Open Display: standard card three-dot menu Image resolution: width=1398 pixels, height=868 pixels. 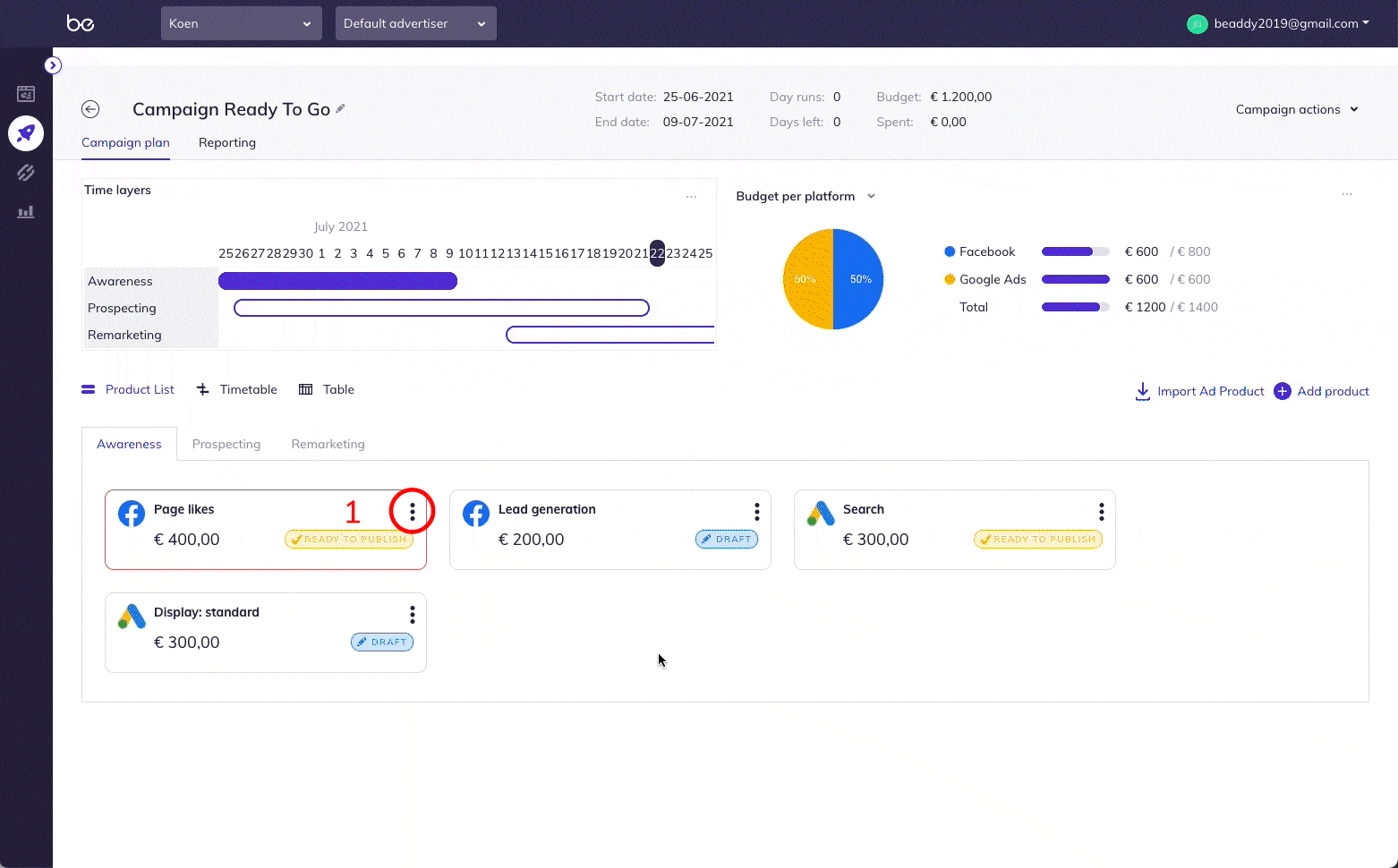click(x=413, y=614)
